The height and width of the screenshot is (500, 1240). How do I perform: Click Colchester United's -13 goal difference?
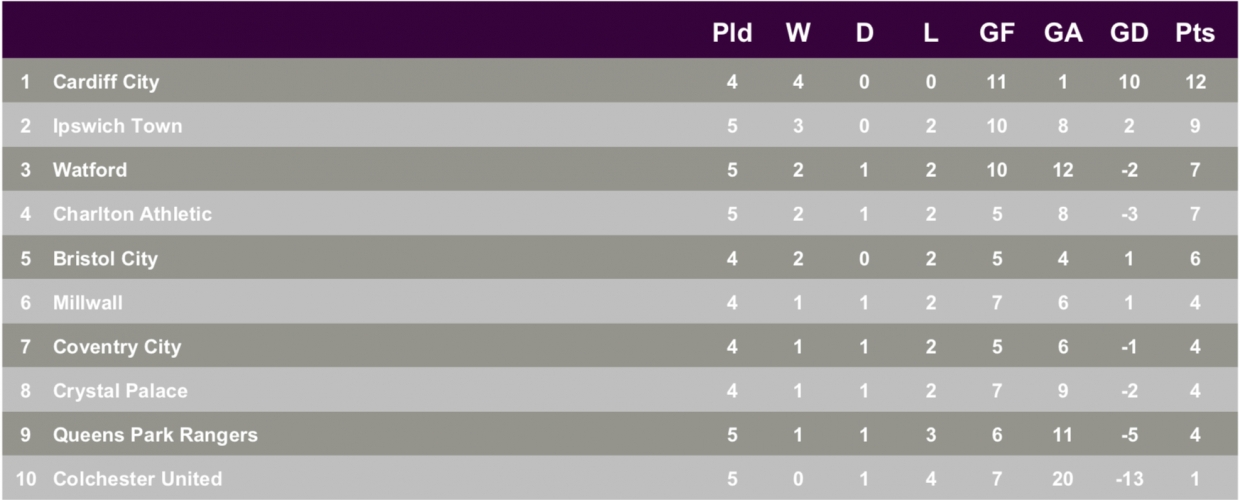point(1129,479)
